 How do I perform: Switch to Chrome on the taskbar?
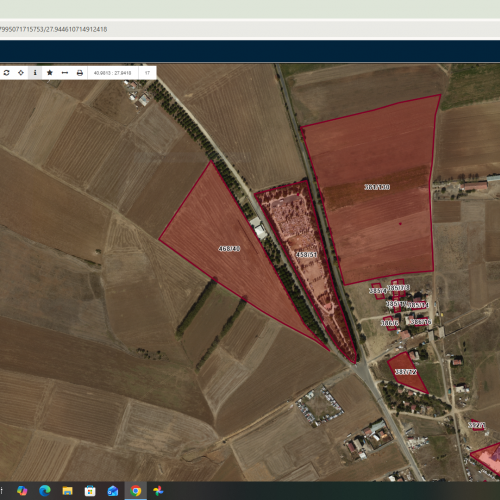point(135,491)
